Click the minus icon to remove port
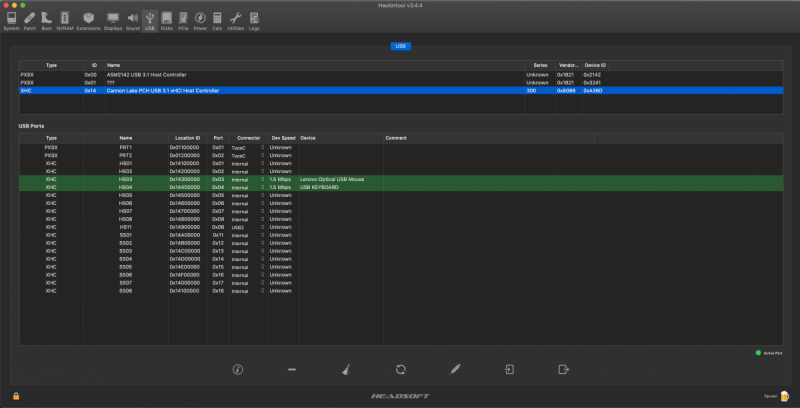800x408 pixels. tap(292, 369)
